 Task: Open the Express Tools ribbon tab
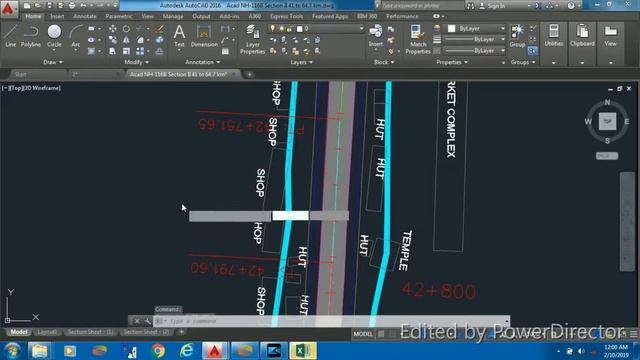click(287, 16)
